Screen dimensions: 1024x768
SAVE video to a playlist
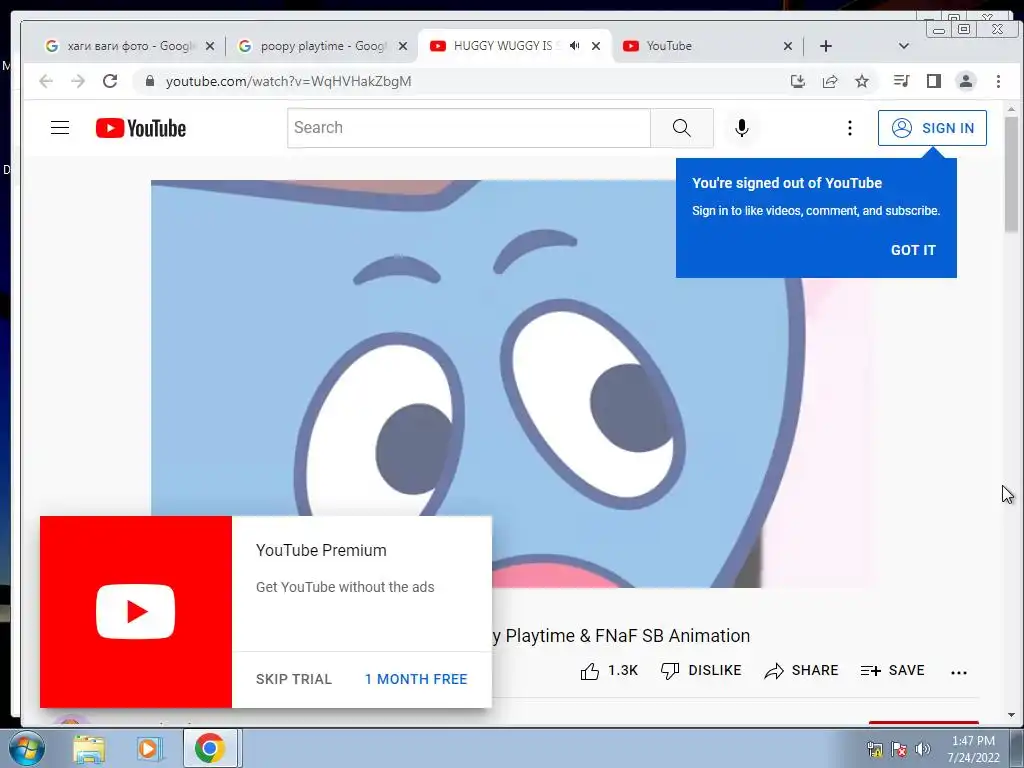coord(892,671)
